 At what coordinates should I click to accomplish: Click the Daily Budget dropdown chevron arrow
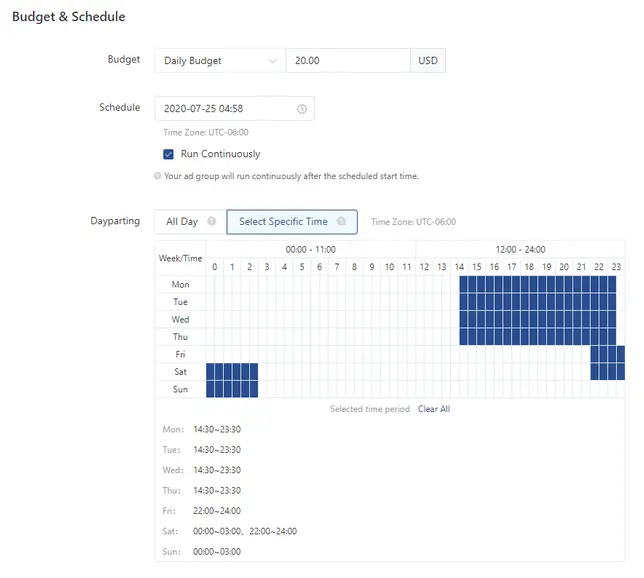[x=273, y=61]
